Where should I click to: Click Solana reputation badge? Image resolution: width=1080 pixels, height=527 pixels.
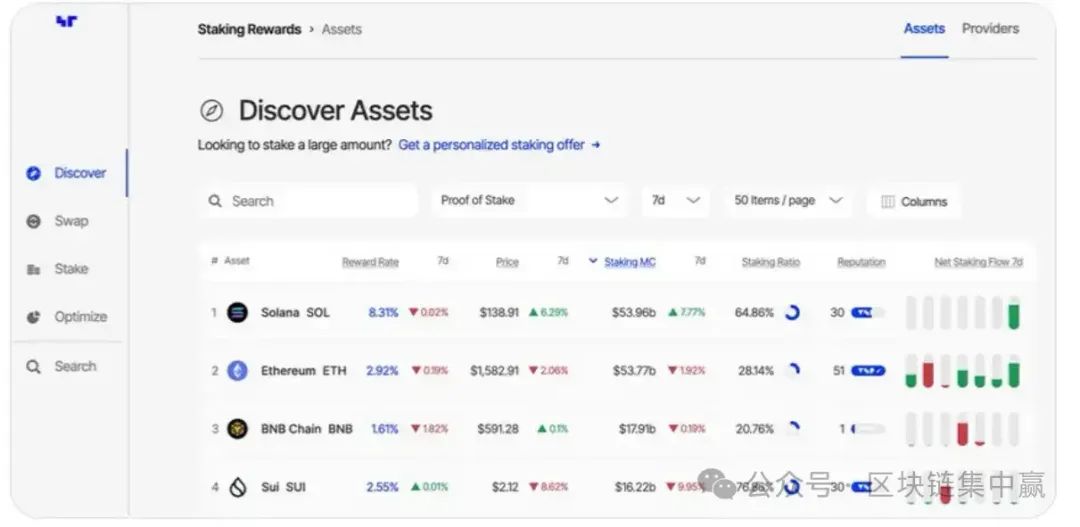869,313
